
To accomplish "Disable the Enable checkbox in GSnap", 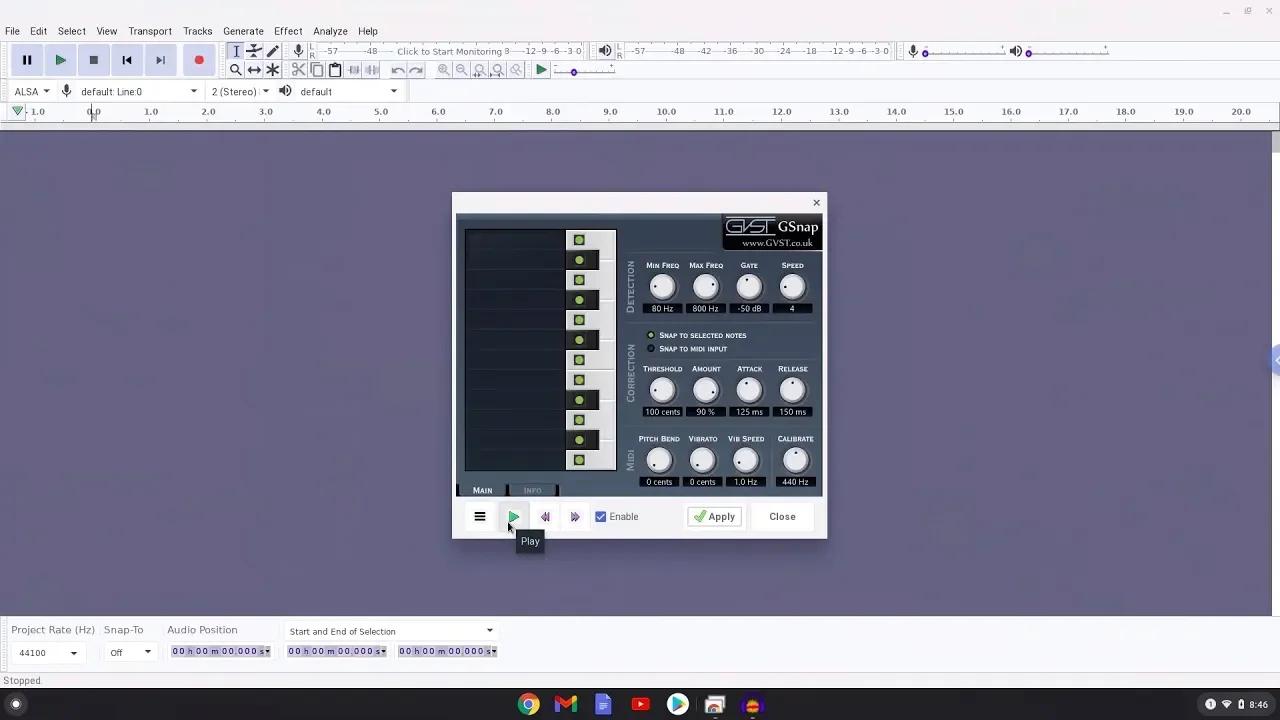I will 600,516.
